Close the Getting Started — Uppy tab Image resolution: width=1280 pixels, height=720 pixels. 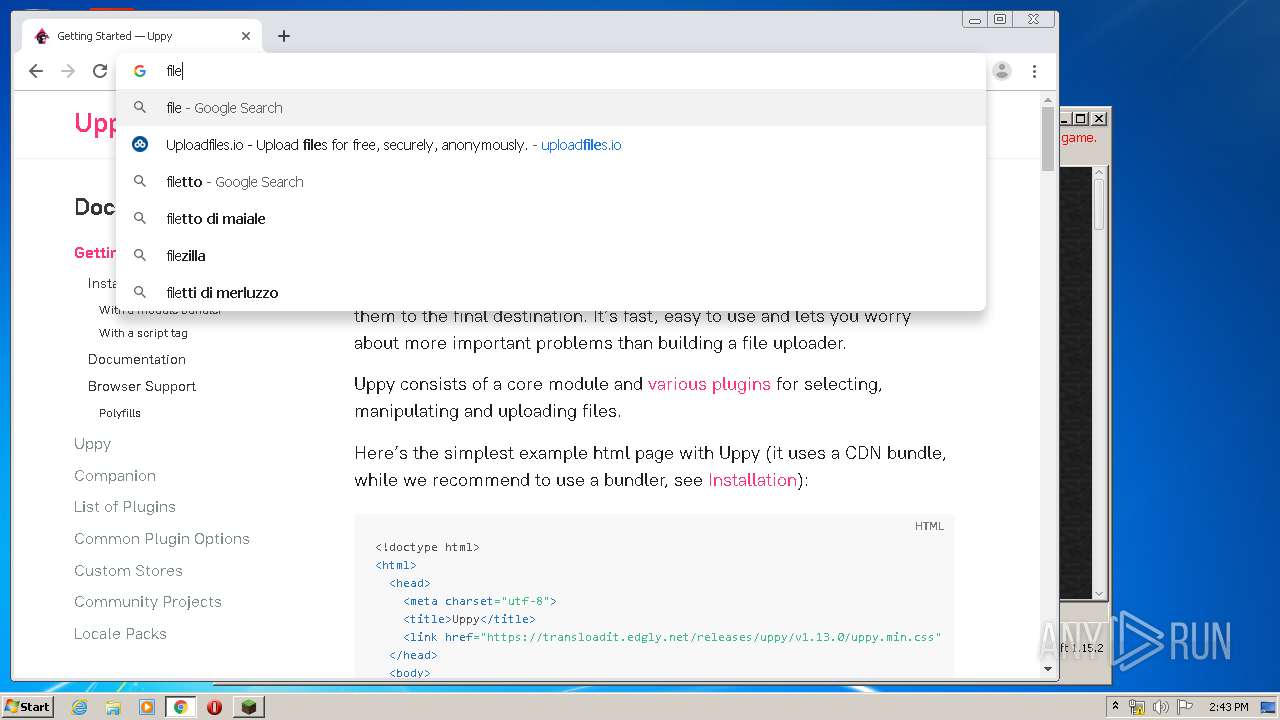[x=246, y=36]
